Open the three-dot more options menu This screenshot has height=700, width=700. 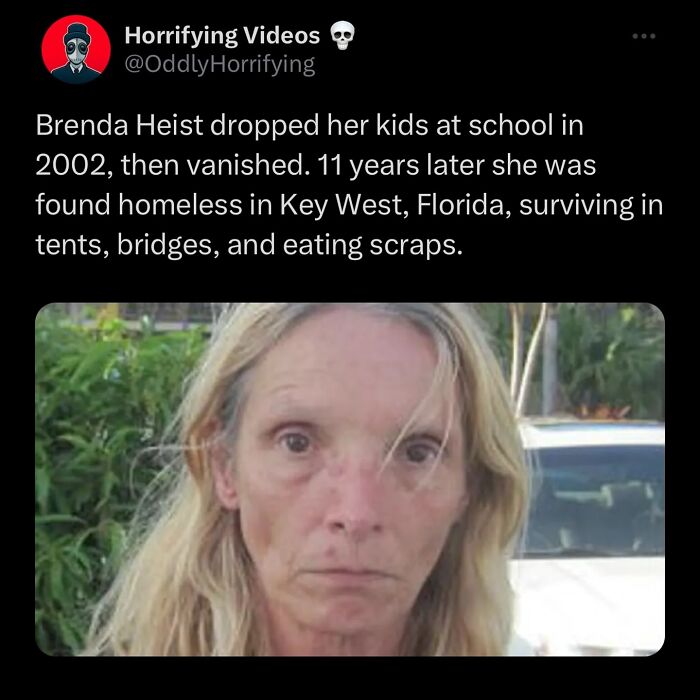[644, 36]
